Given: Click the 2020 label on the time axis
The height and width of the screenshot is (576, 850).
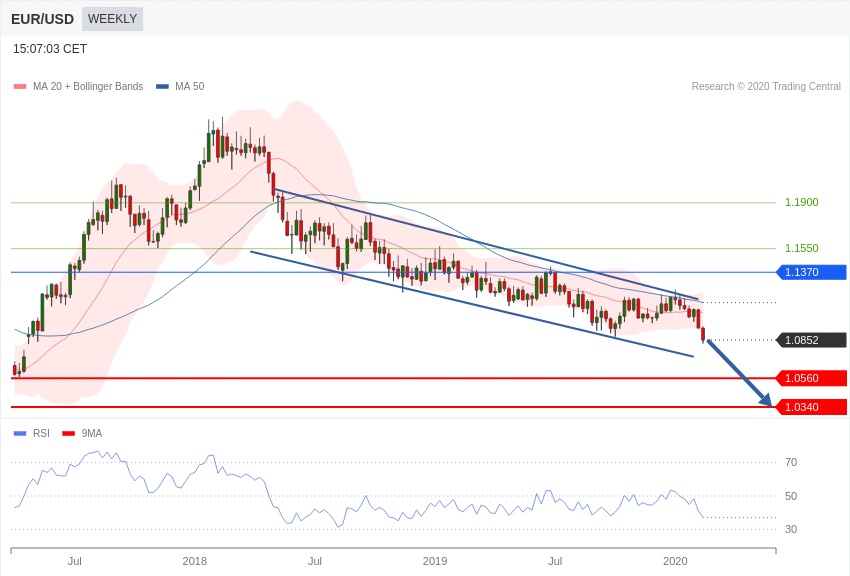Looking at the screenshot, I should [675, 561].
